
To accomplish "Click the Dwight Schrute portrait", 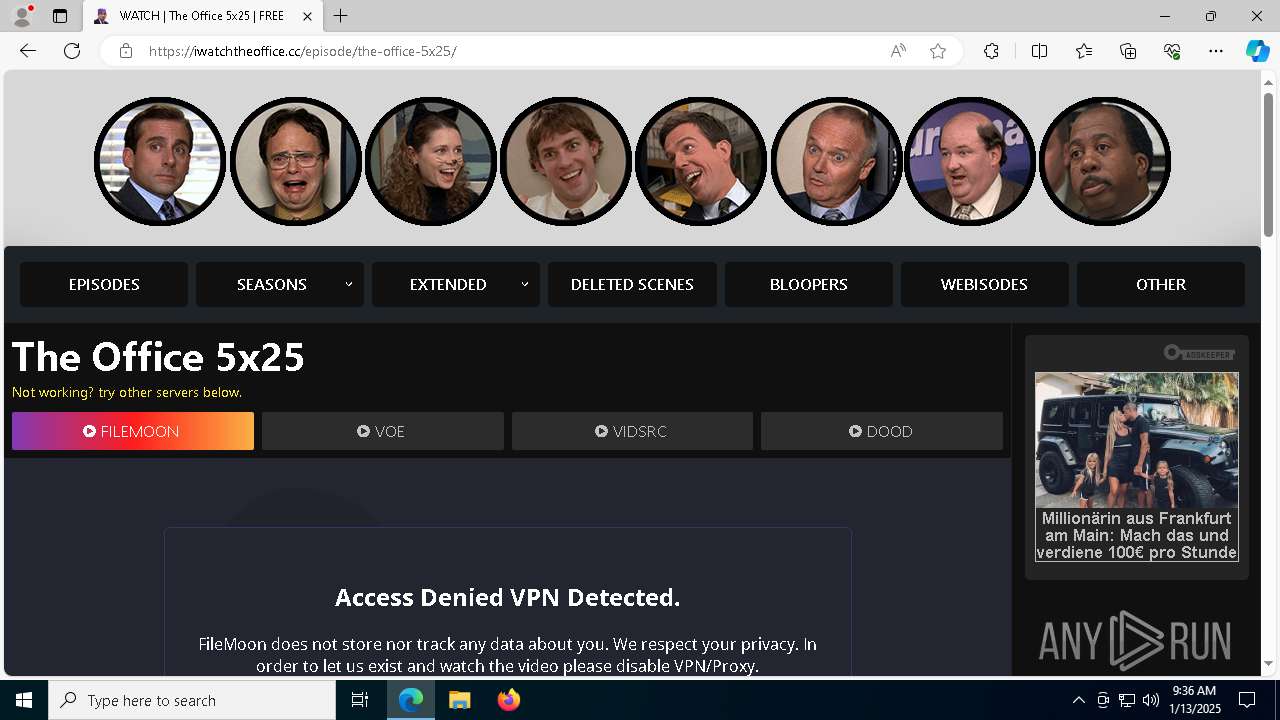I will click(x=296, y=161).
